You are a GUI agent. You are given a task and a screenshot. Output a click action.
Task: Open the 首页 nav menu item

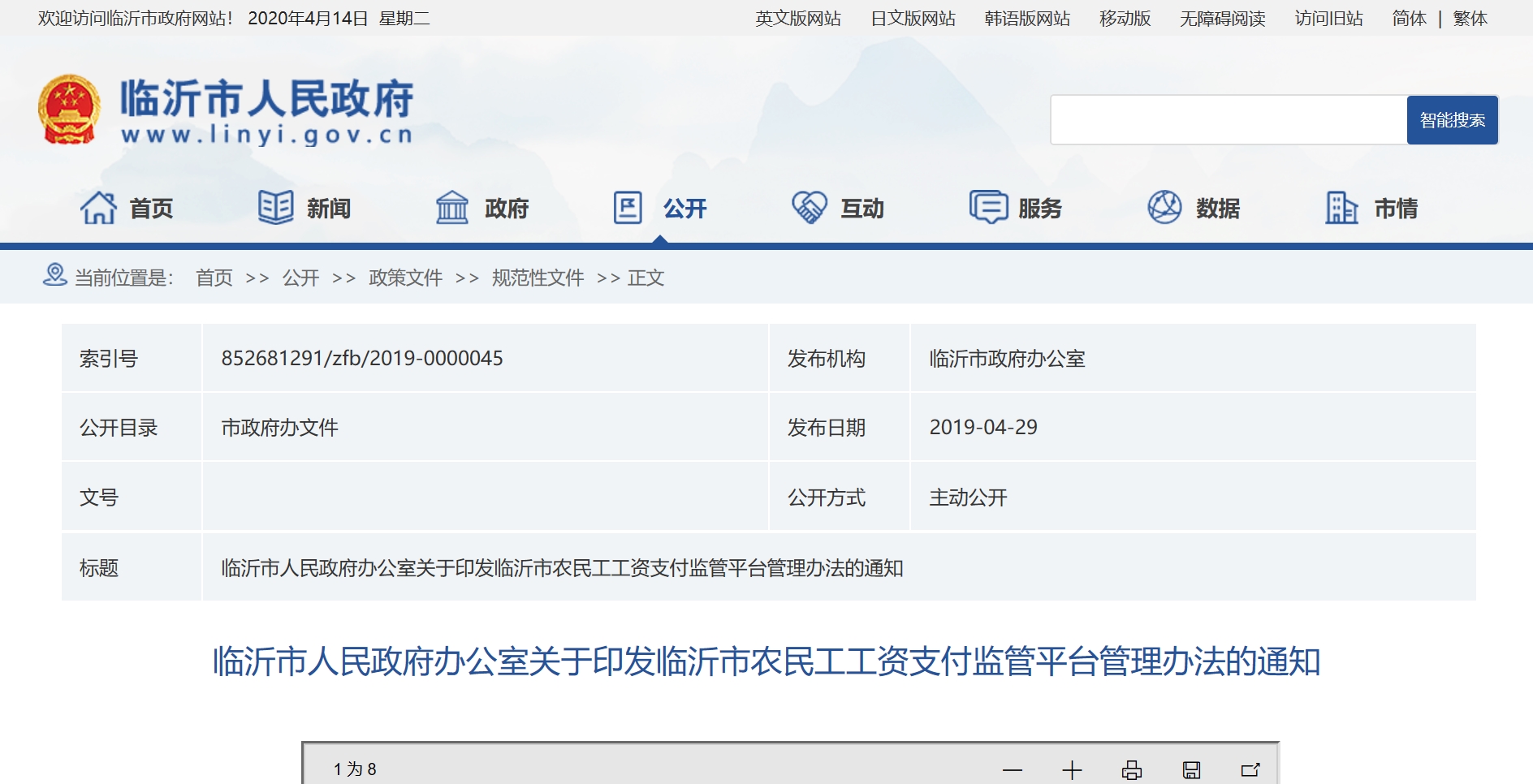pos(151,209)
